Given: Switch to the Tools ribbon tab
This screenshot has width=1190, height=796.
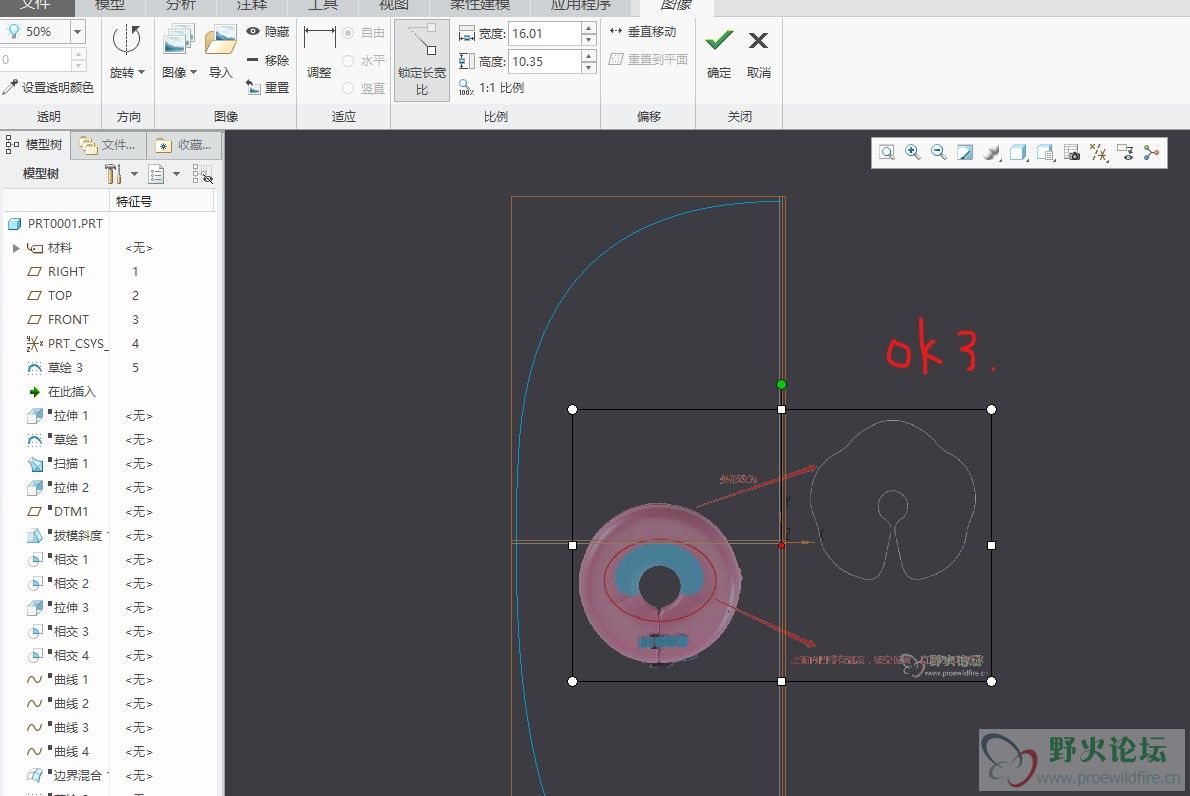Looking at the screenshot, I should coord(323,6).
